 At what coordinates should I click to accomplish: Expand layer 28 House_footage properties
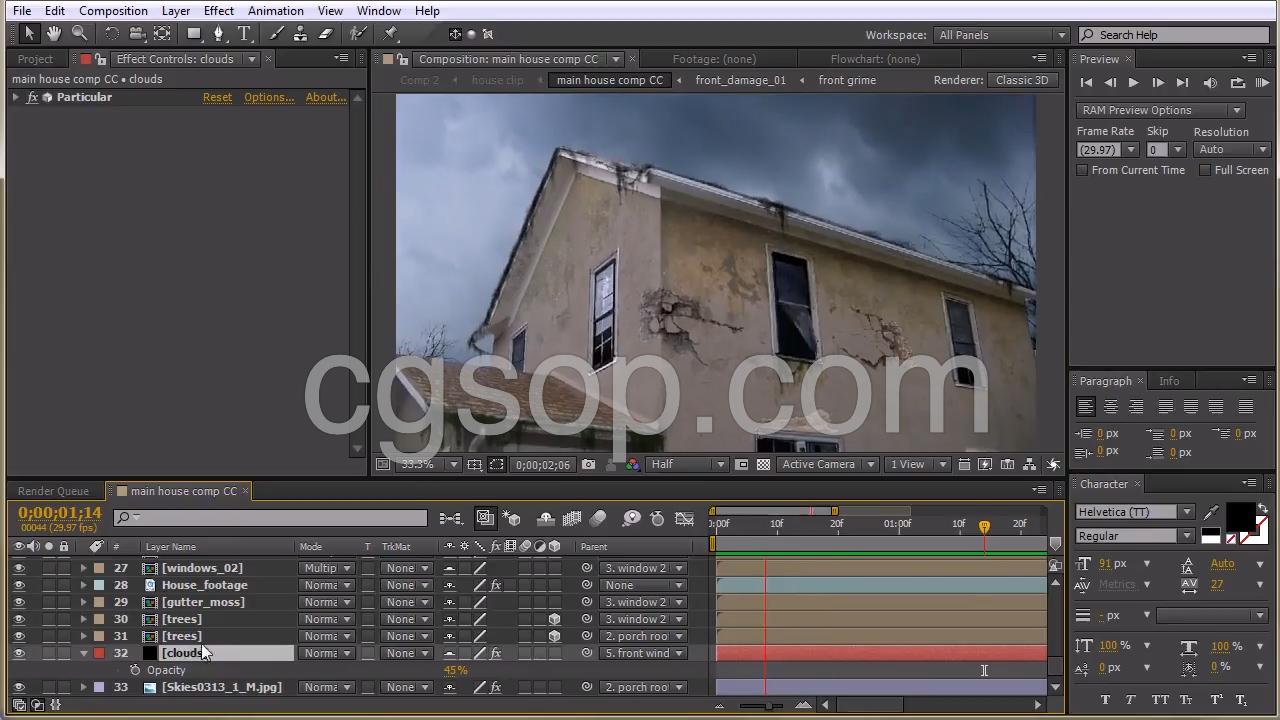[x=84, y=585]
